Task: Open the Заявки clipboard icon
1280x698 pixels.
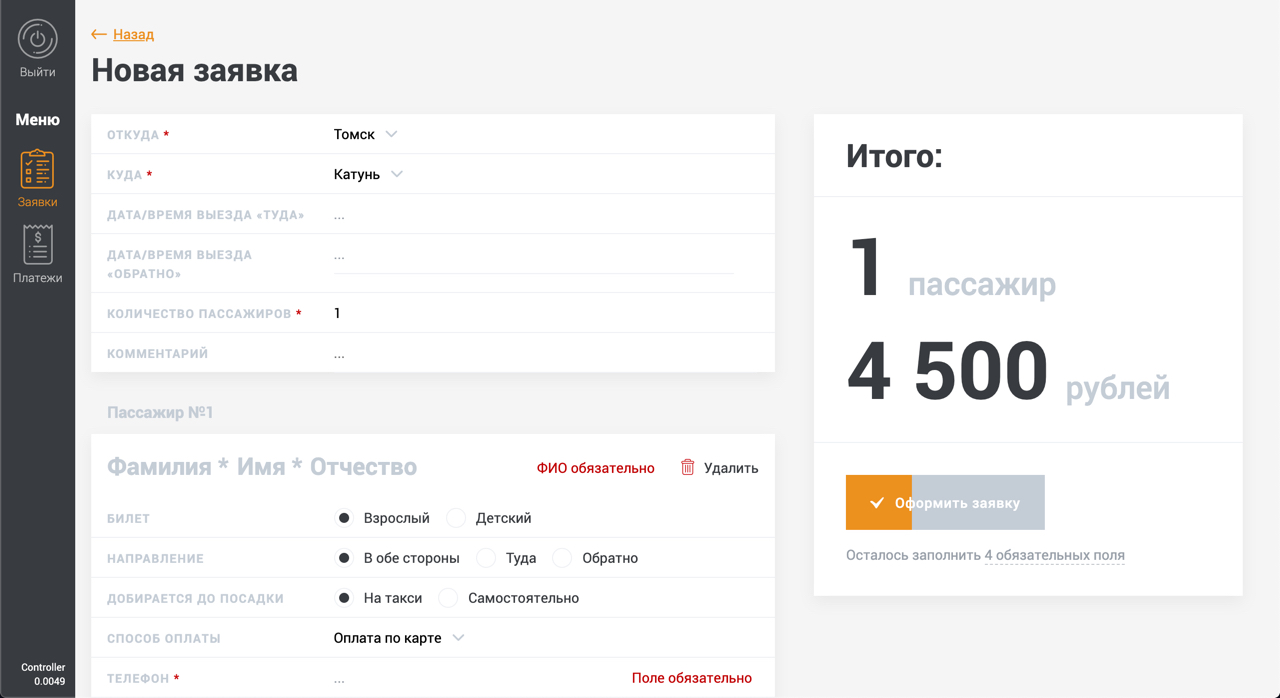Action: pos(37,169)
